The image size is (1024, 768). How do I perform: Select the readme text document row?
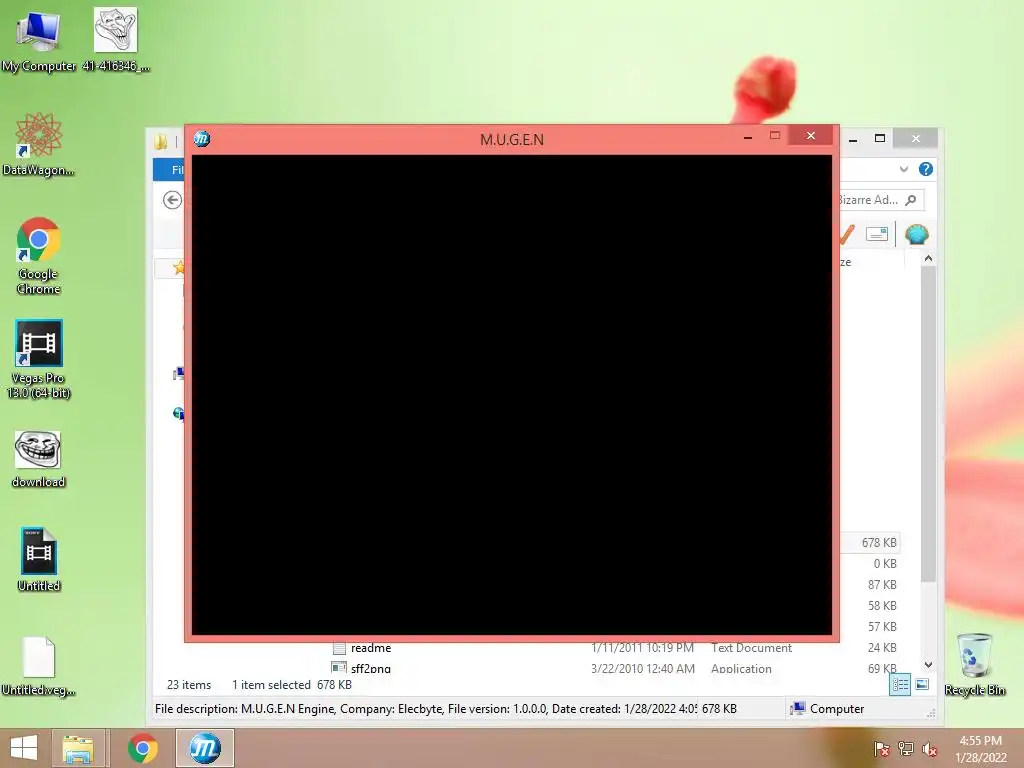point(615,648)
